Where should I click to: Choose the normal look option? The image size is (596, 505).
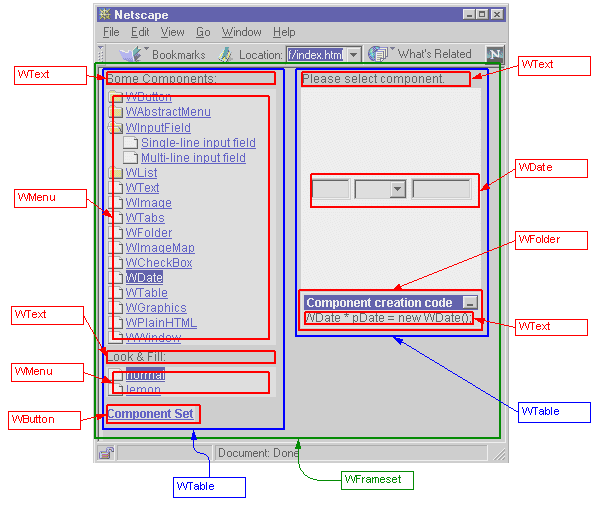[x=146, y=375]
